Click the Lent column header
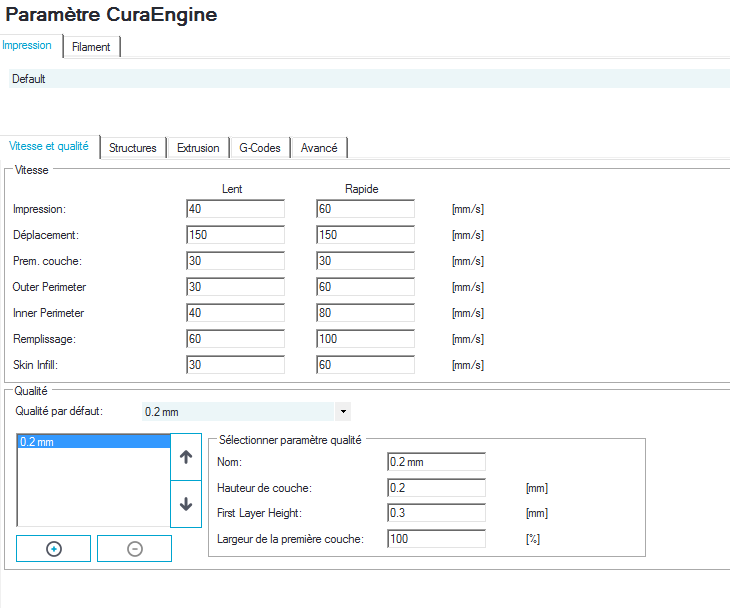This screenshot has width=730, height=608. point(232,189)
